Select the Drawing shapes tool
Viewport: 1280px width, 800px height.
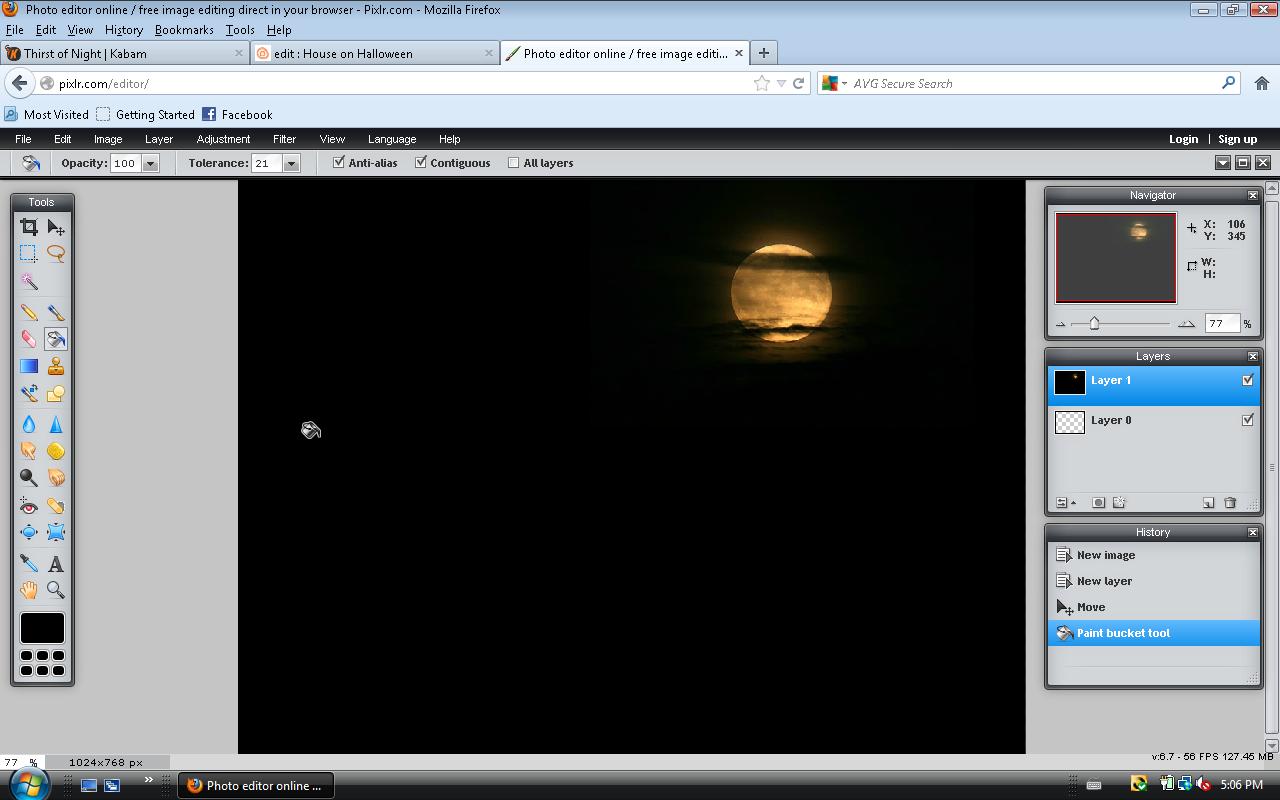[x=56, y=394]
